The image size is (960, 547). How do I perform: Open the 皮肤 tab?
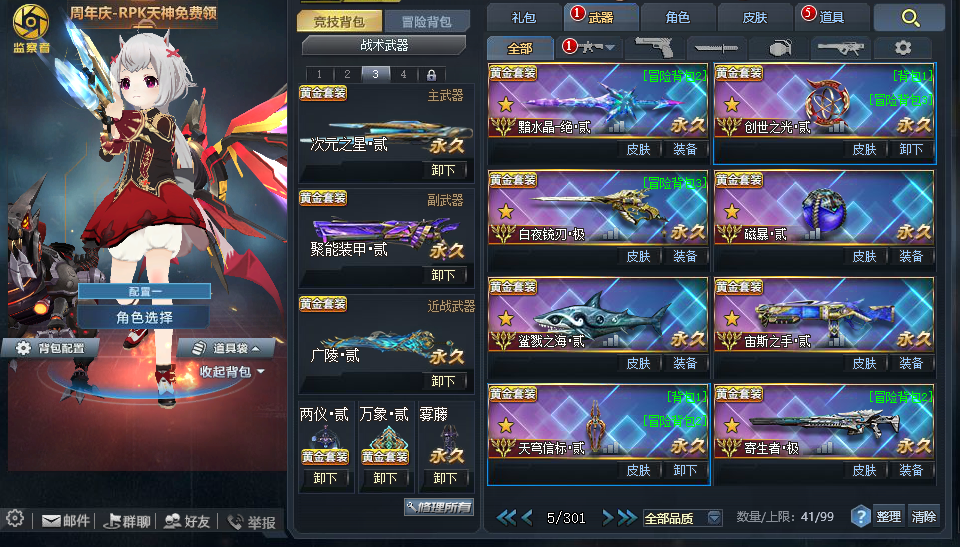(754, 18)
